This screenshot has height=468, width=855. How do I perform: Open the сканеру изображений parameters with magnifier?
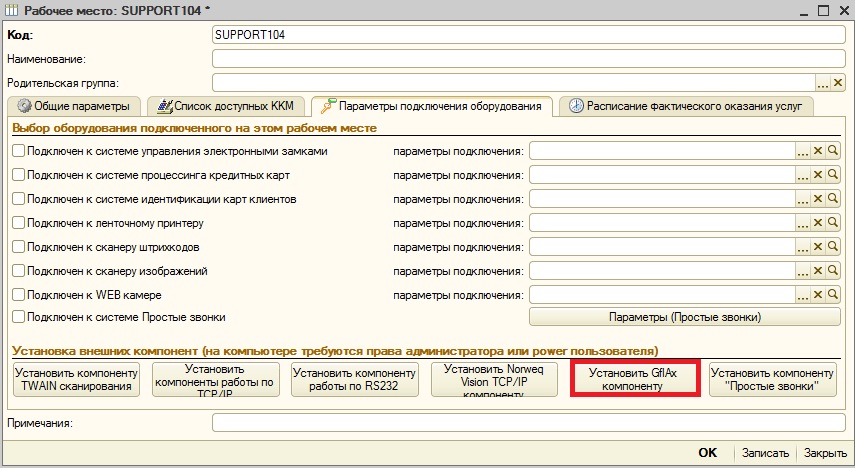tap(833, 271)
